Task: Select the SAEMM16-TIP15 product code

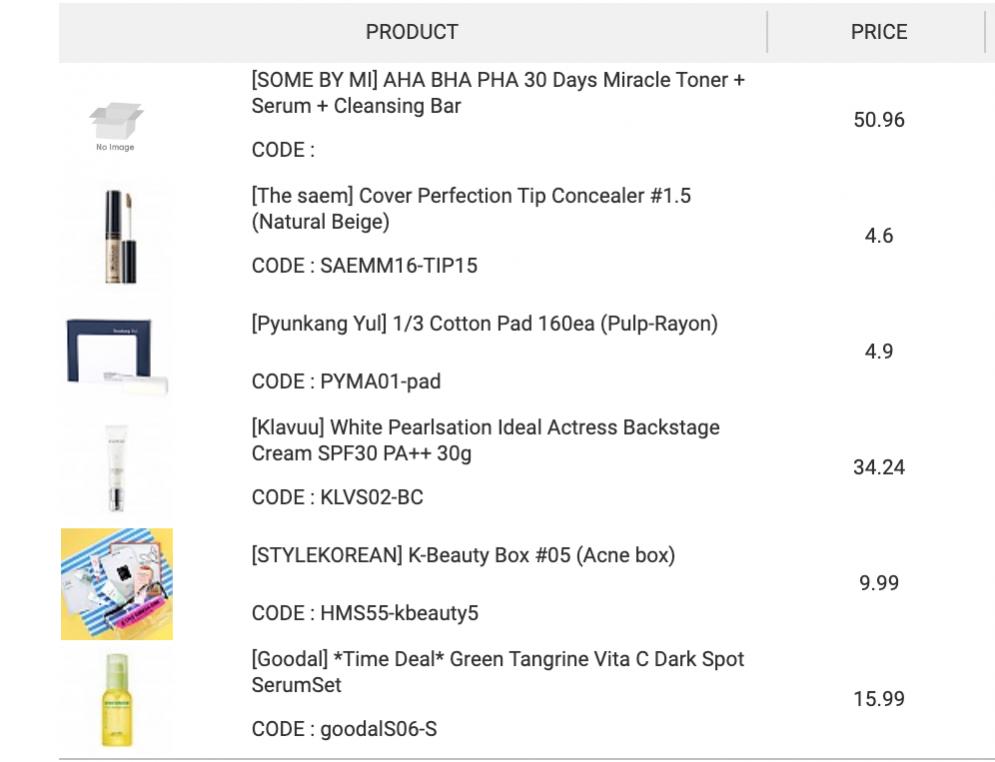Action: pyautogui.click(x=399, y=265)
